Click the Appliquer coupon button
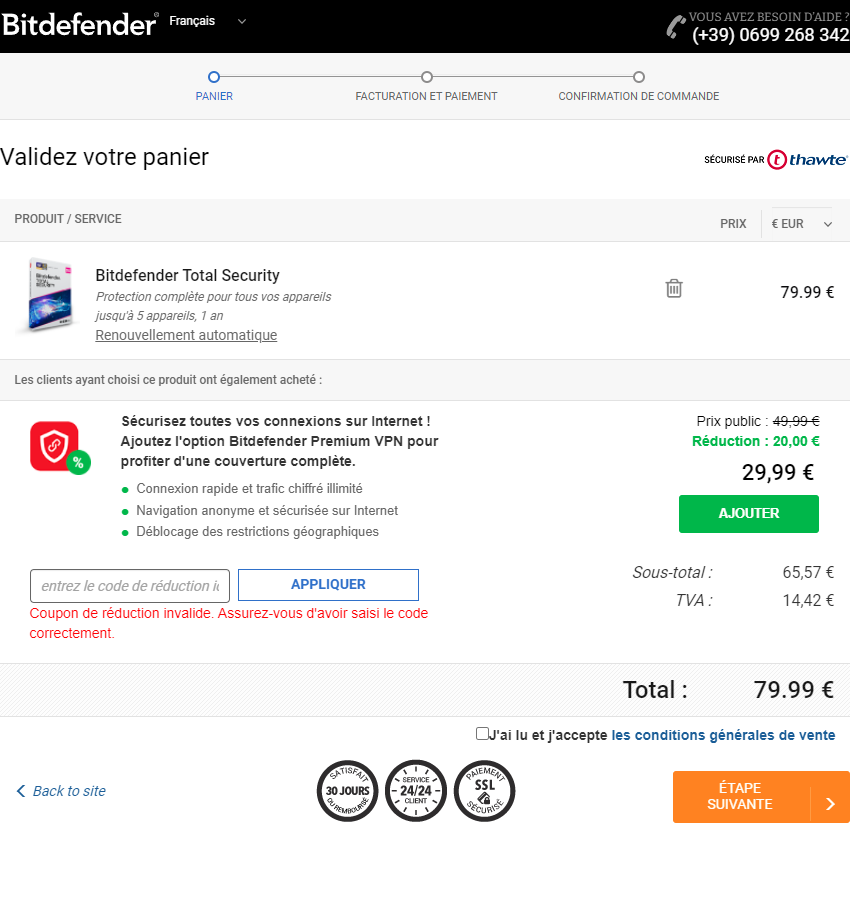The width and height of the screenshot is (850, 913). [x=328, y=585]
